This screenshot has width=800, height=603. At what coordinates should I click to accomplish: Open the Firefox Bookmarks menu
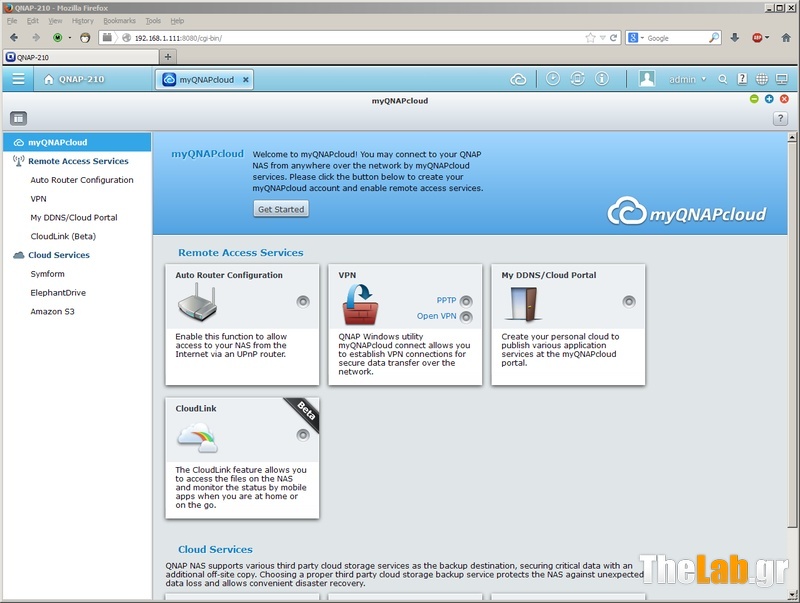pyautogui.click(x=119, y=21)
